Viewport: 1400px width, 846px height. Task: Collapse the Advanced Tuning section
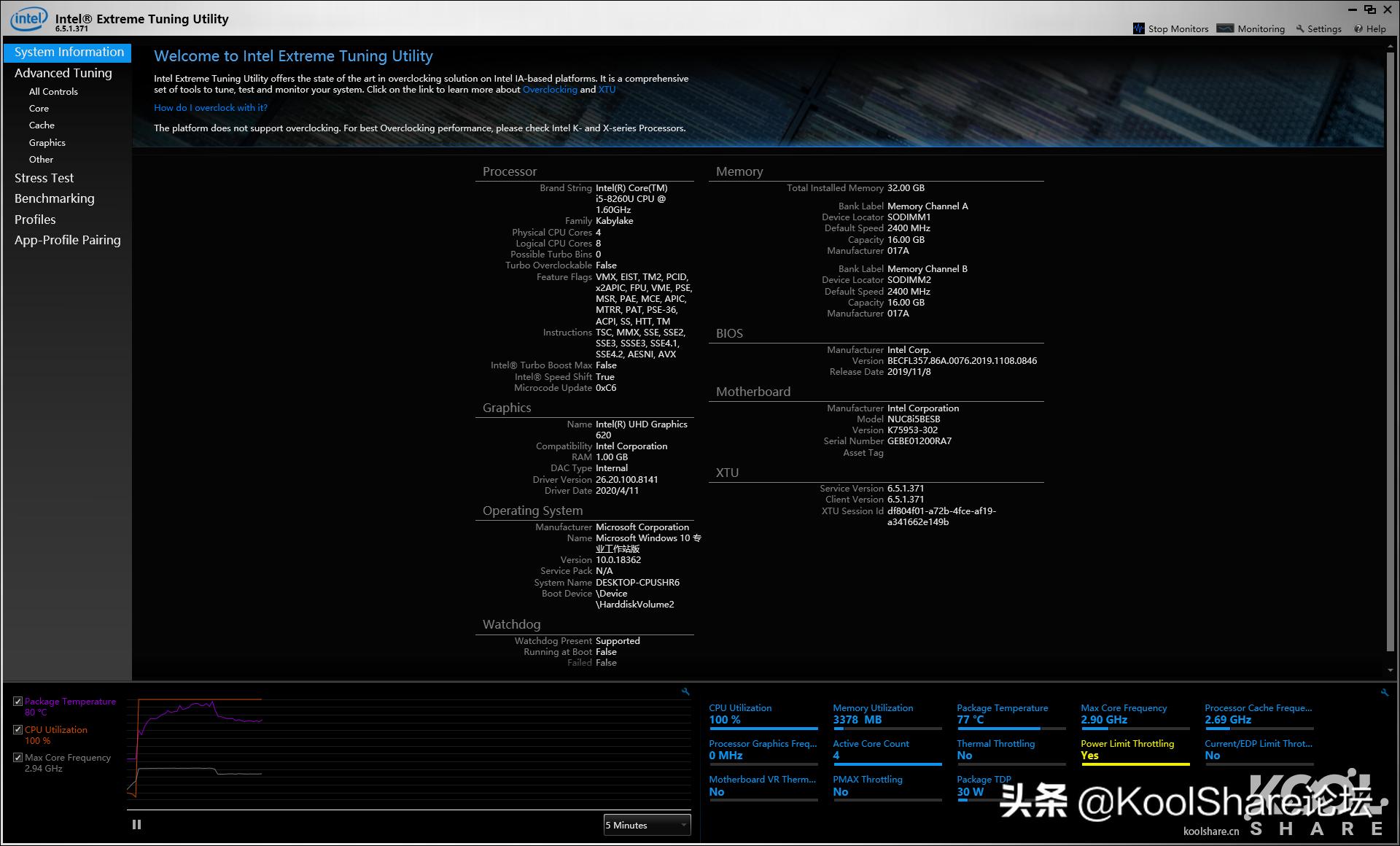(x=63, y=72)
